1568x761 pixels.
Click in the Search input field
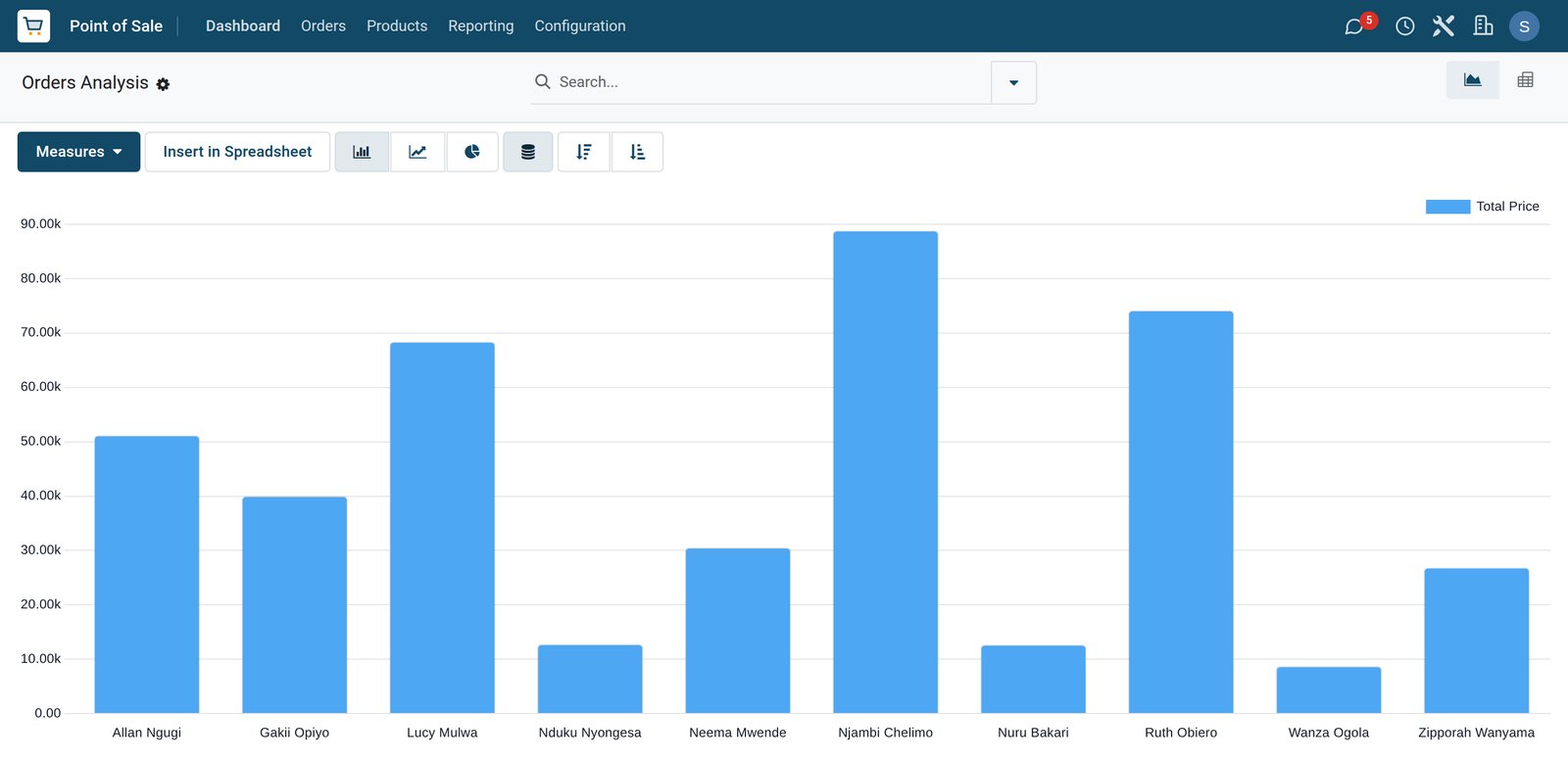click(x=772, y=82)
